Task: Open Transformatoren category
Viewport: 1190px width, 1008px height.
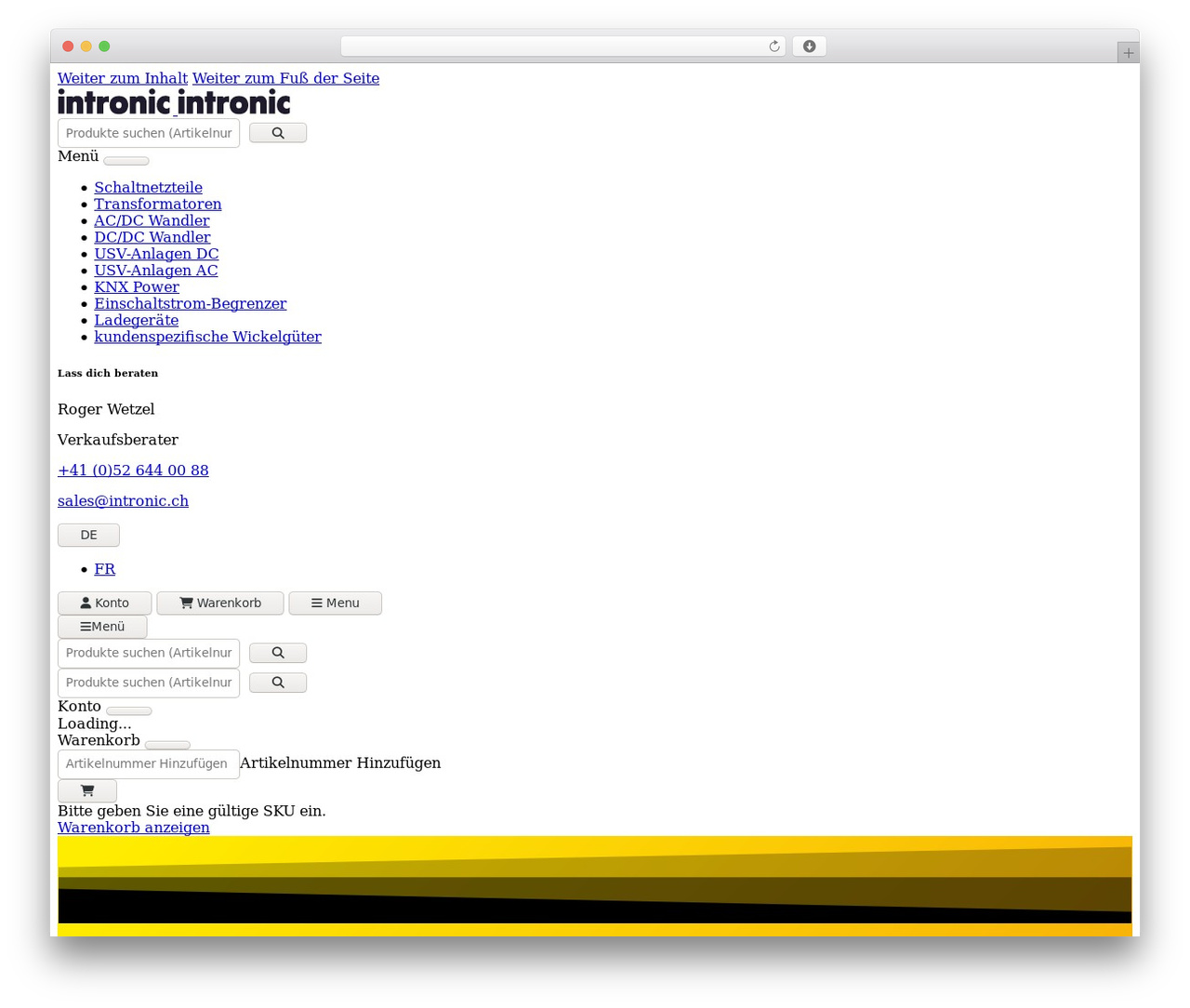Action: (x=158, y=204)
